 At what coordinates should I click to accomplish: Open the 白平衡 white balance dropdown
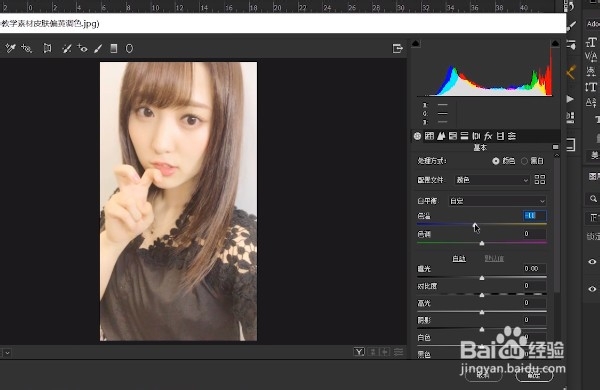(x=497, y=201)
